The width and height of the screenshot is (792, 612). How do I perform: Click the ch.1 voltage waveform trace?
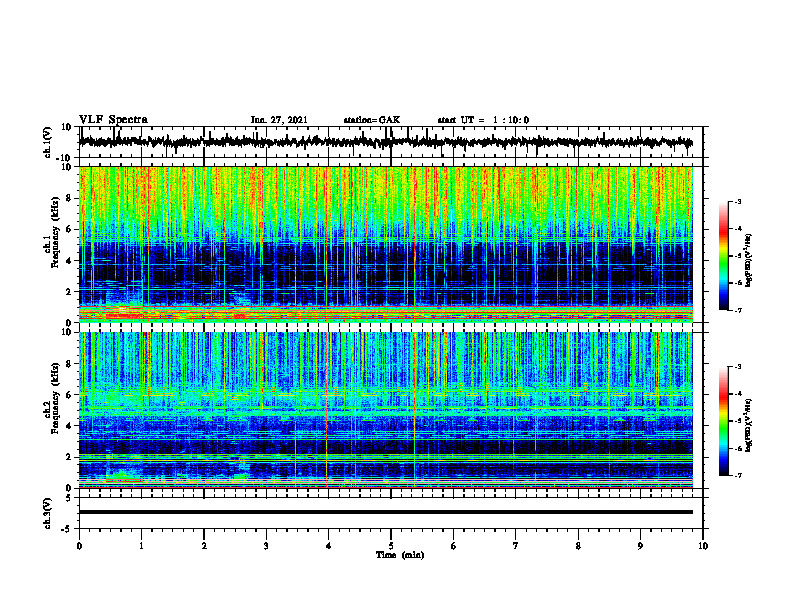coord(385,142)
